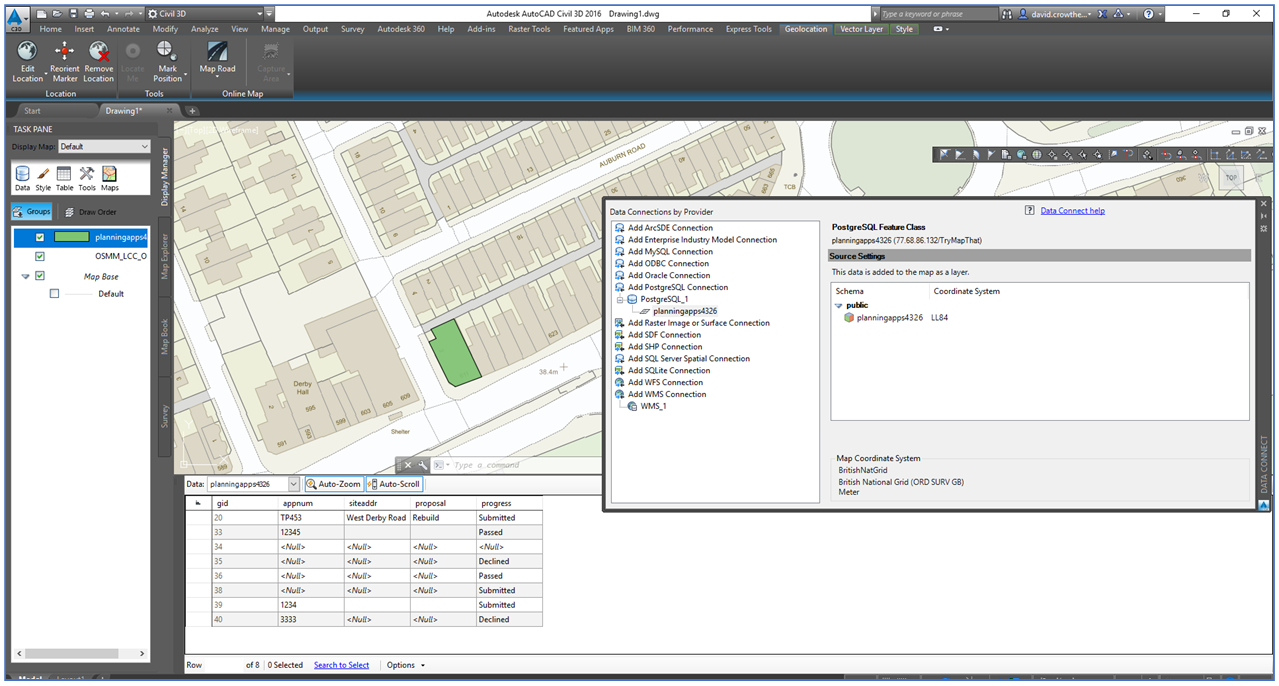This screenshot has width=1279, height=686.
Task: Toggle the Default layer checkbox
Action: coord(54,294)
